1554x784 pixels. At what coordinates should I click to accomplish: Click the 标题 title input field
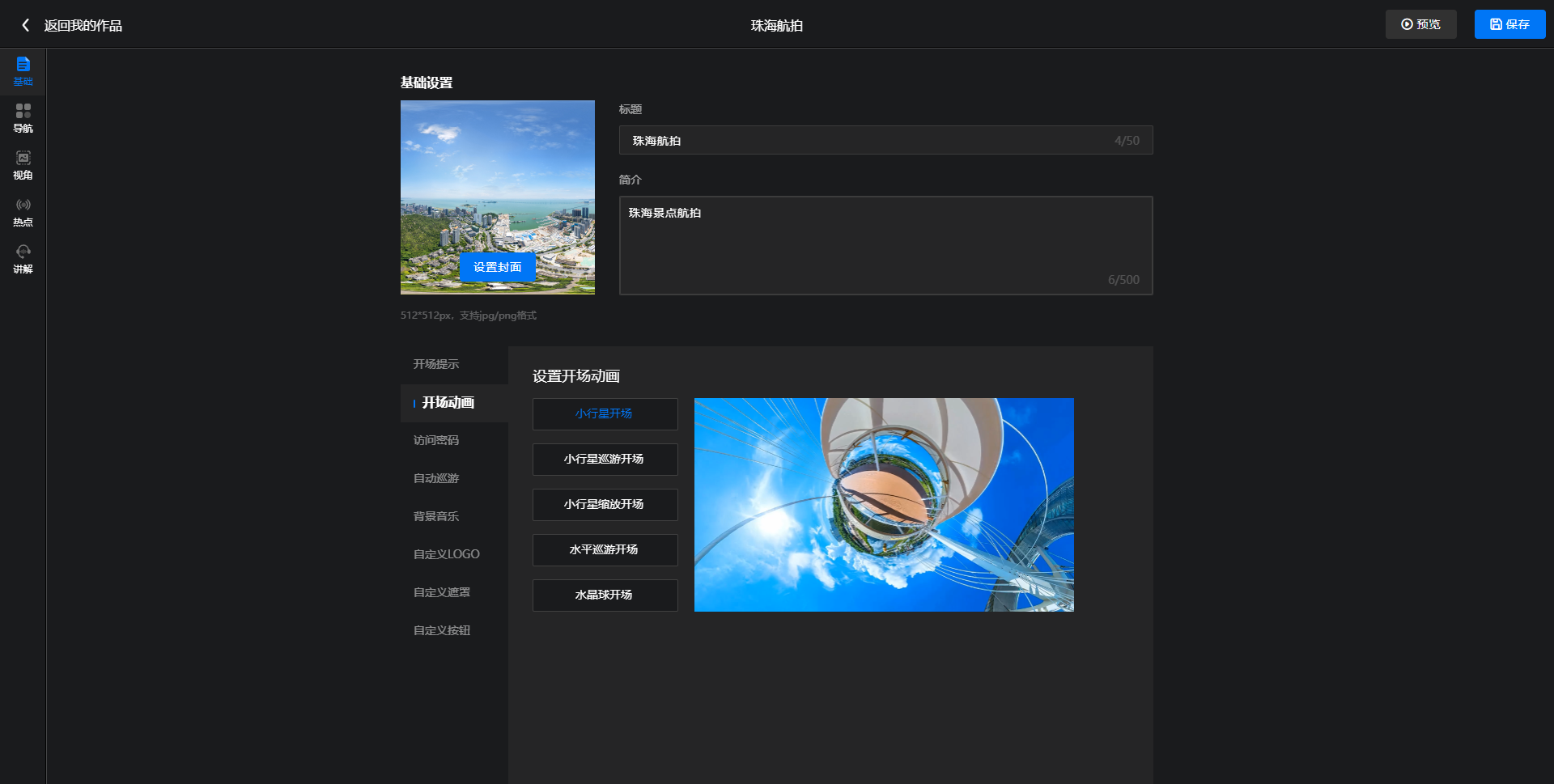click(x=866, y=140)
